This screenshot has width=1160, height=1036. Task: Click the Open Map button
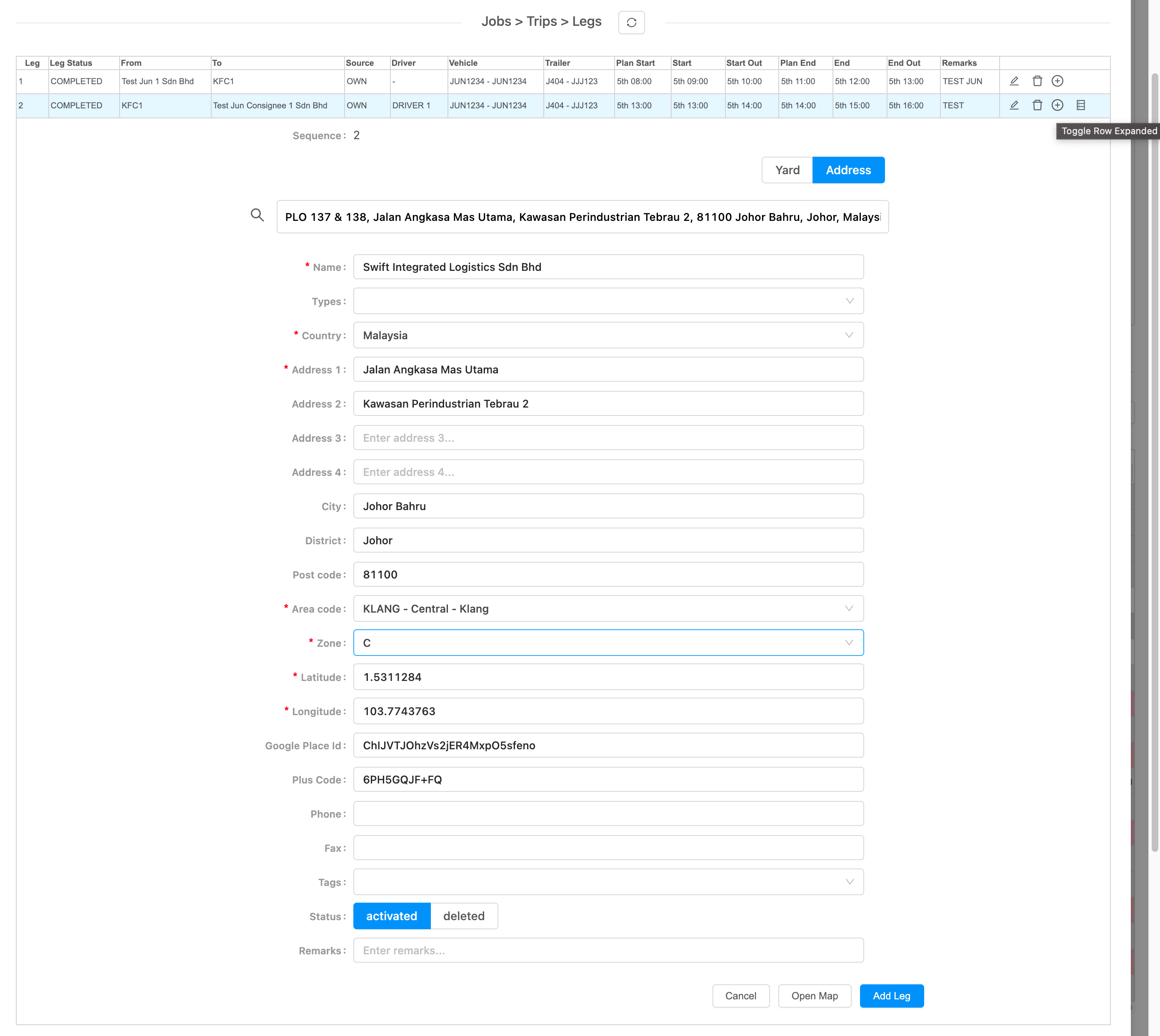(814, 996)
